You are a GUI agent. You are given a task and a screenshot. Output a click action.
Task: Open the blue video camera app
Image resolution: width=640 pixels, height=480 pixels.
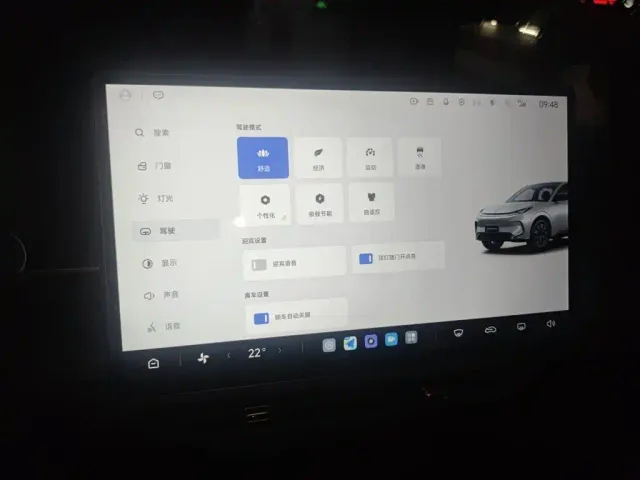click(x=391, y=339)
